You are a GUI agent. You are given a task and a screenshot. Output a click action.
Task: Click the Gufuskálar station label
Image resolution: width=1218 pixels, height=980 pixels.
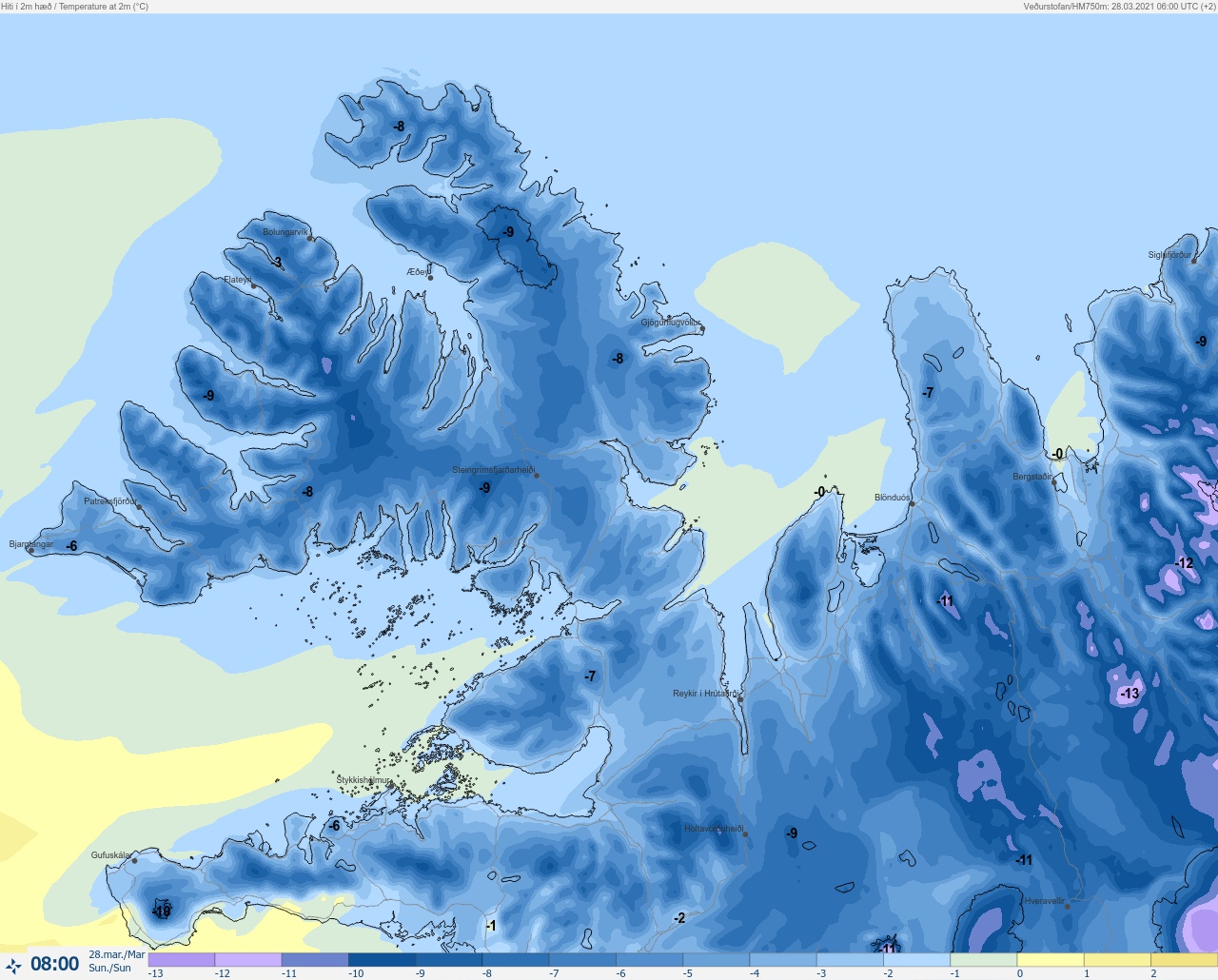(x=110, y=855)
